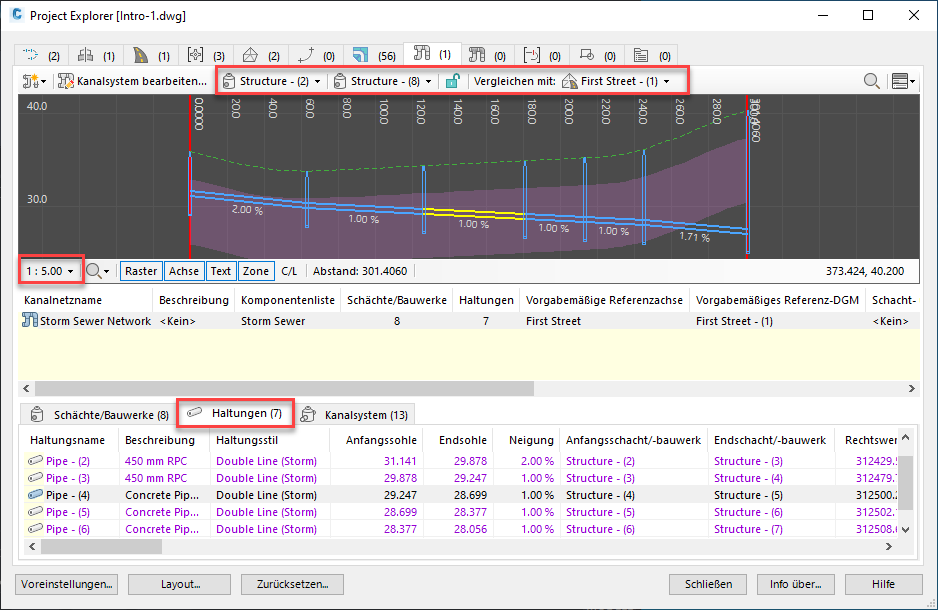Viewport: 938px width, 610px height.
Task: Toggle Zone display in the profile view
Action: click(x=255, y=270)
